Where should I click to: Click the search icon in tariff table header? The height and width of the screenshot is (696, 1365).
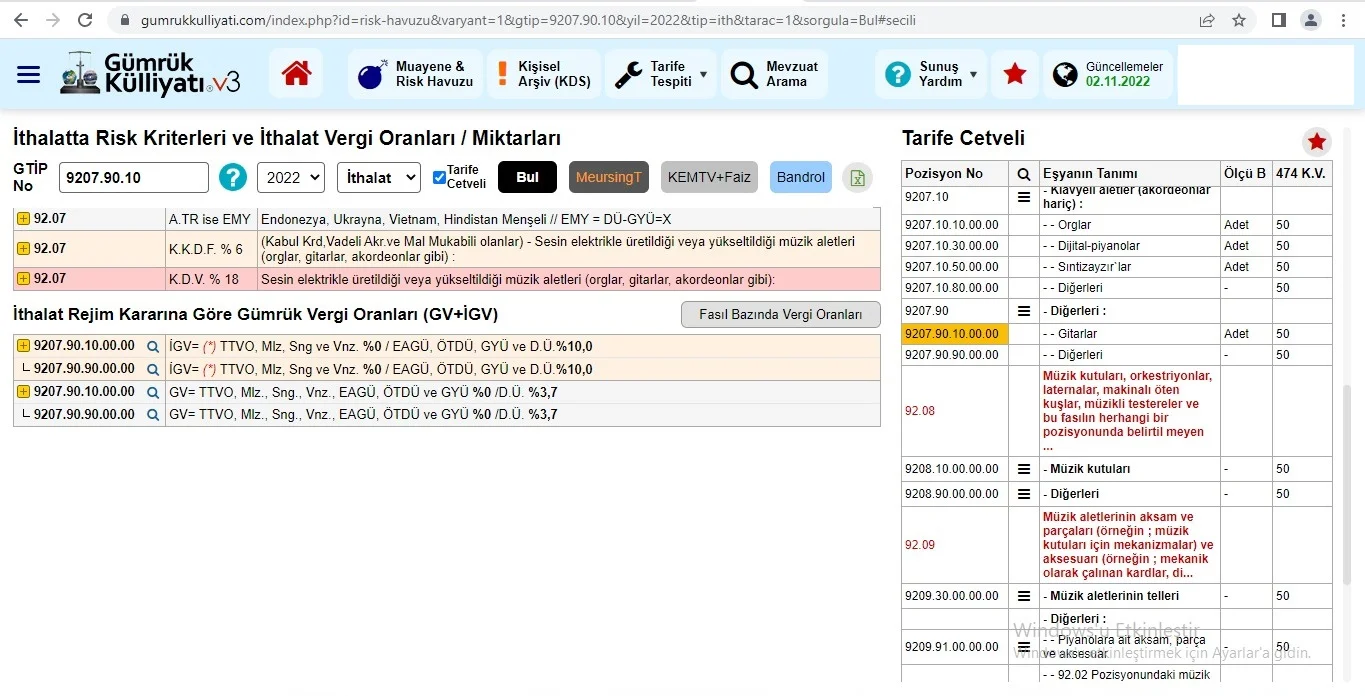tap(1023, 173)
